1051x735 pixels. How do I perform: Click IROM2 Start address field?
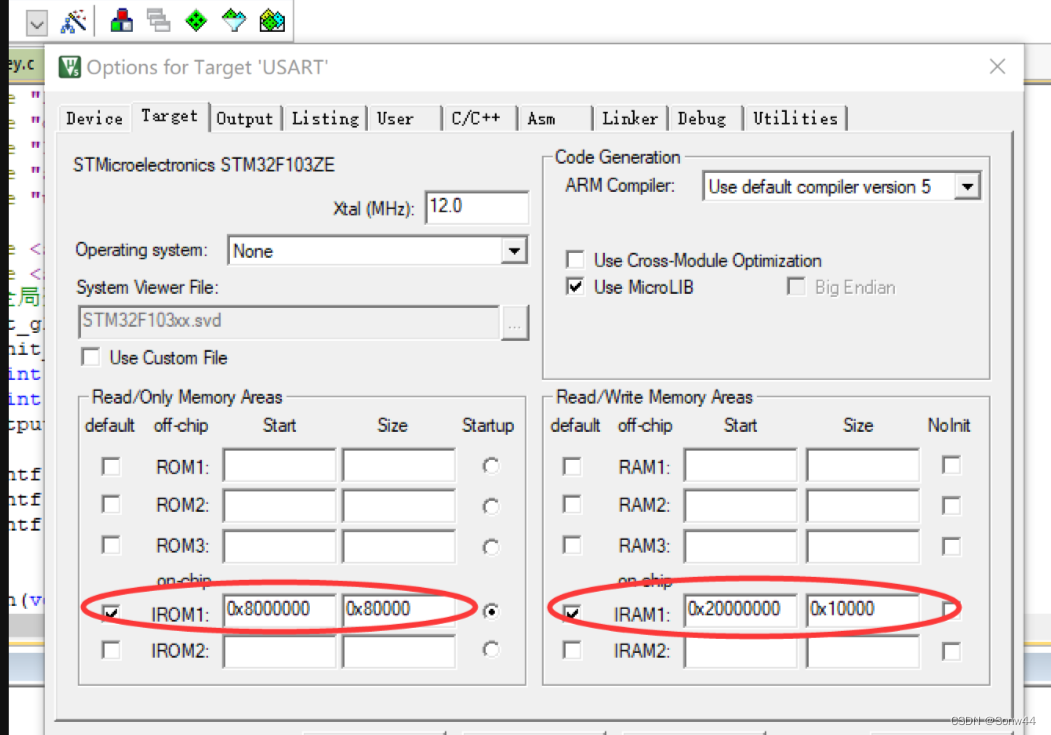pyautogui.click(x=280, y=652)
